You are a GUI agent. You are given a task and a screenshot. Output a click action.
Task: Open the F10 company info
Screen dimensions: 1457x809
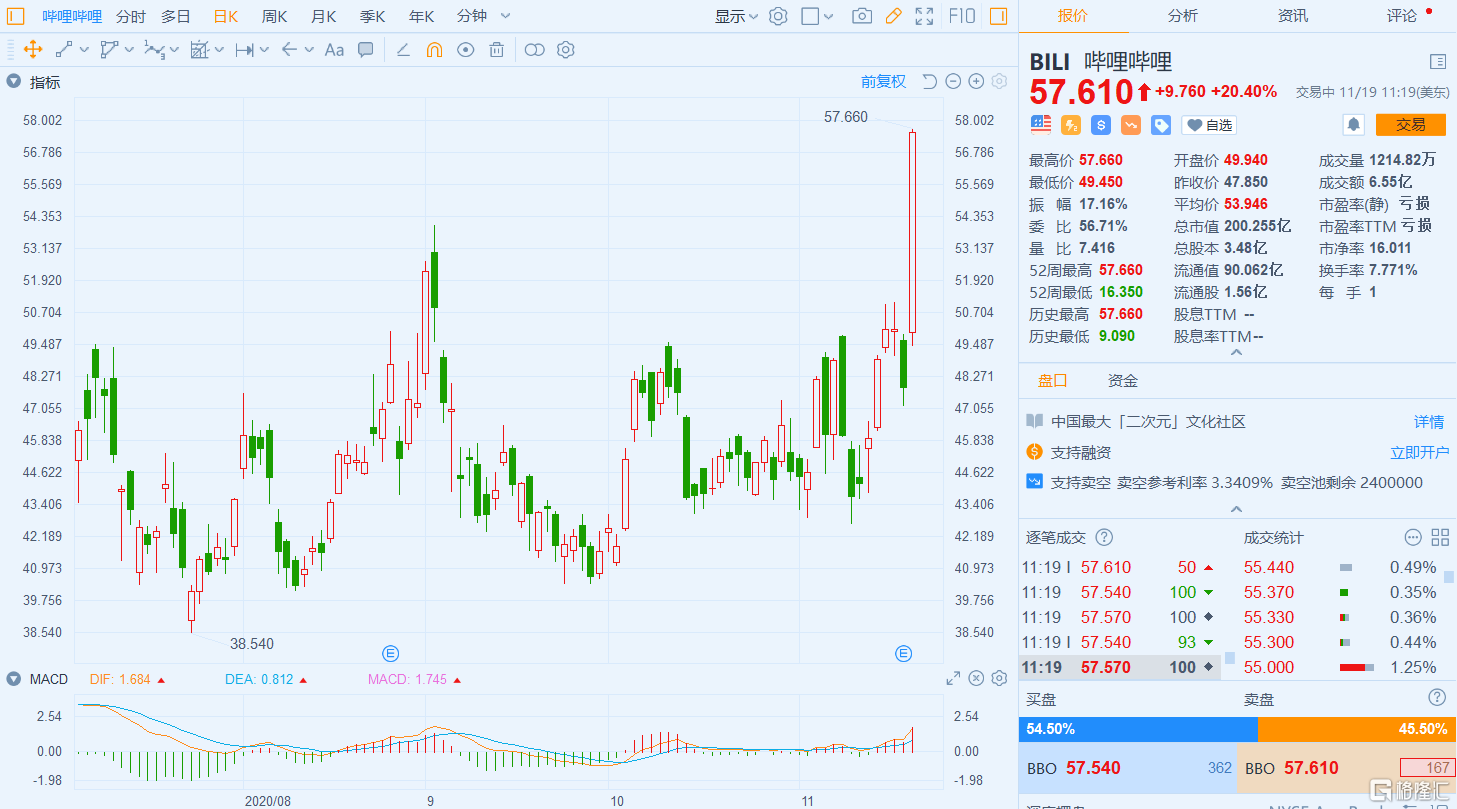(x=962, y=16)
